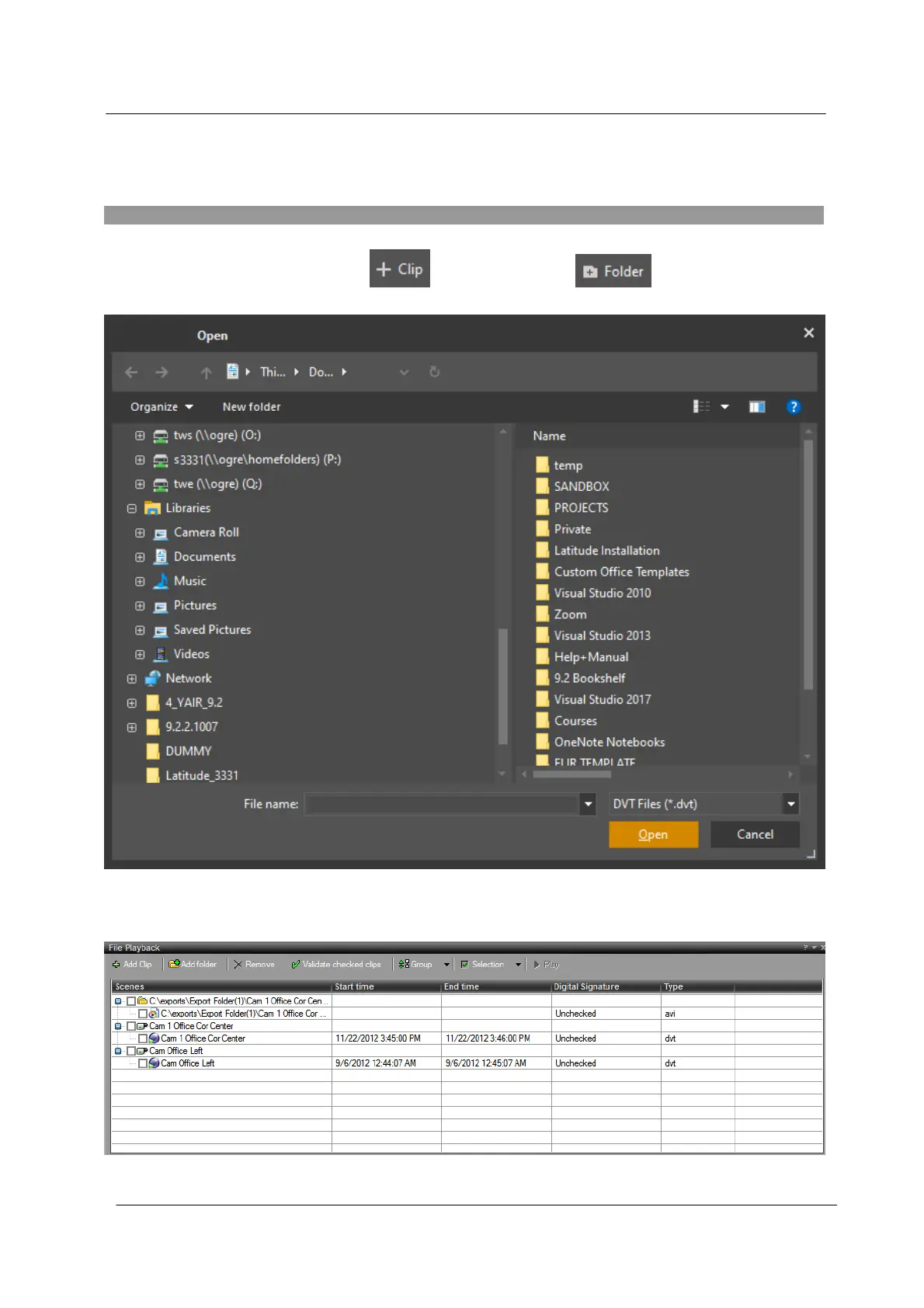Expand the Network tree node

point(132,679)
